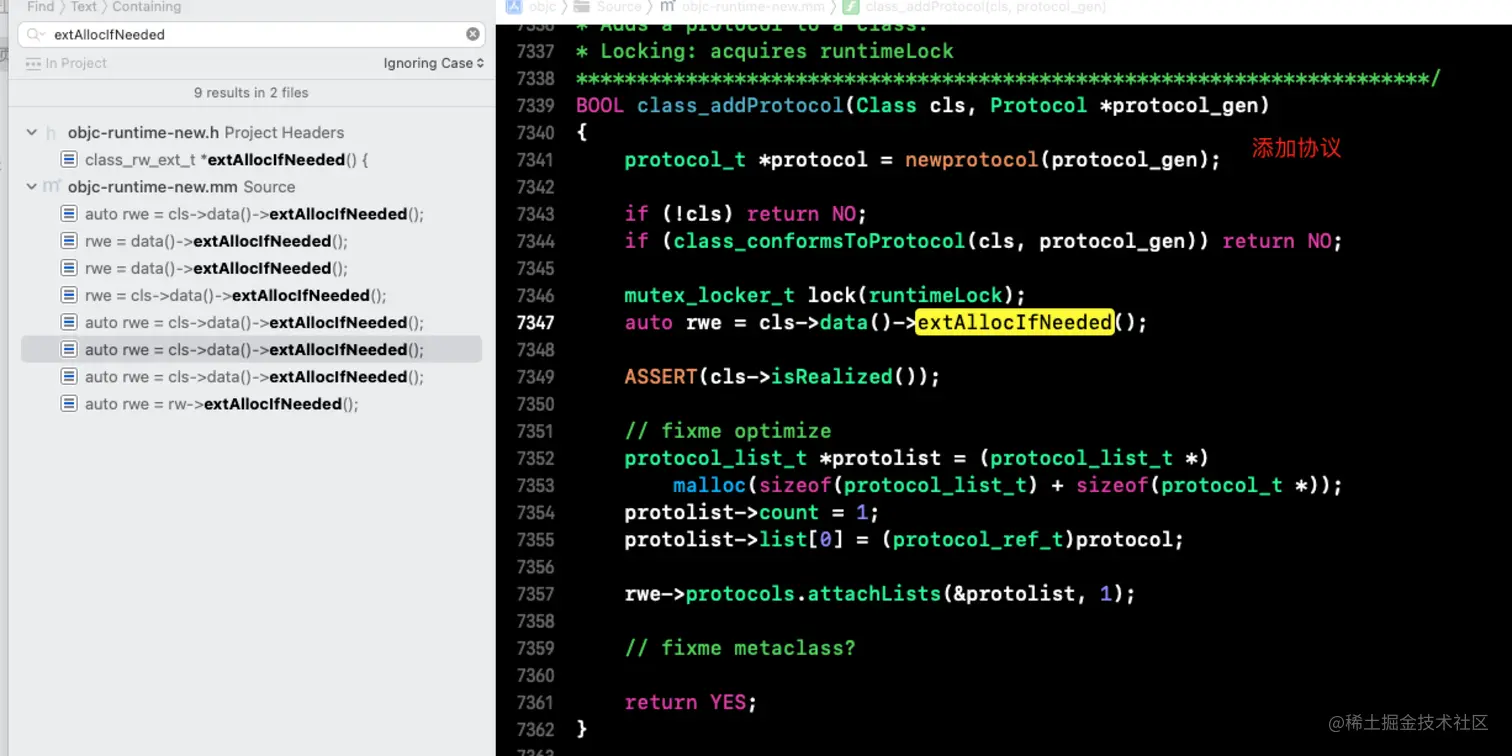Click the '9 results in 2 files' summary
Viewport: 1512px width, 756px height.
251,93
